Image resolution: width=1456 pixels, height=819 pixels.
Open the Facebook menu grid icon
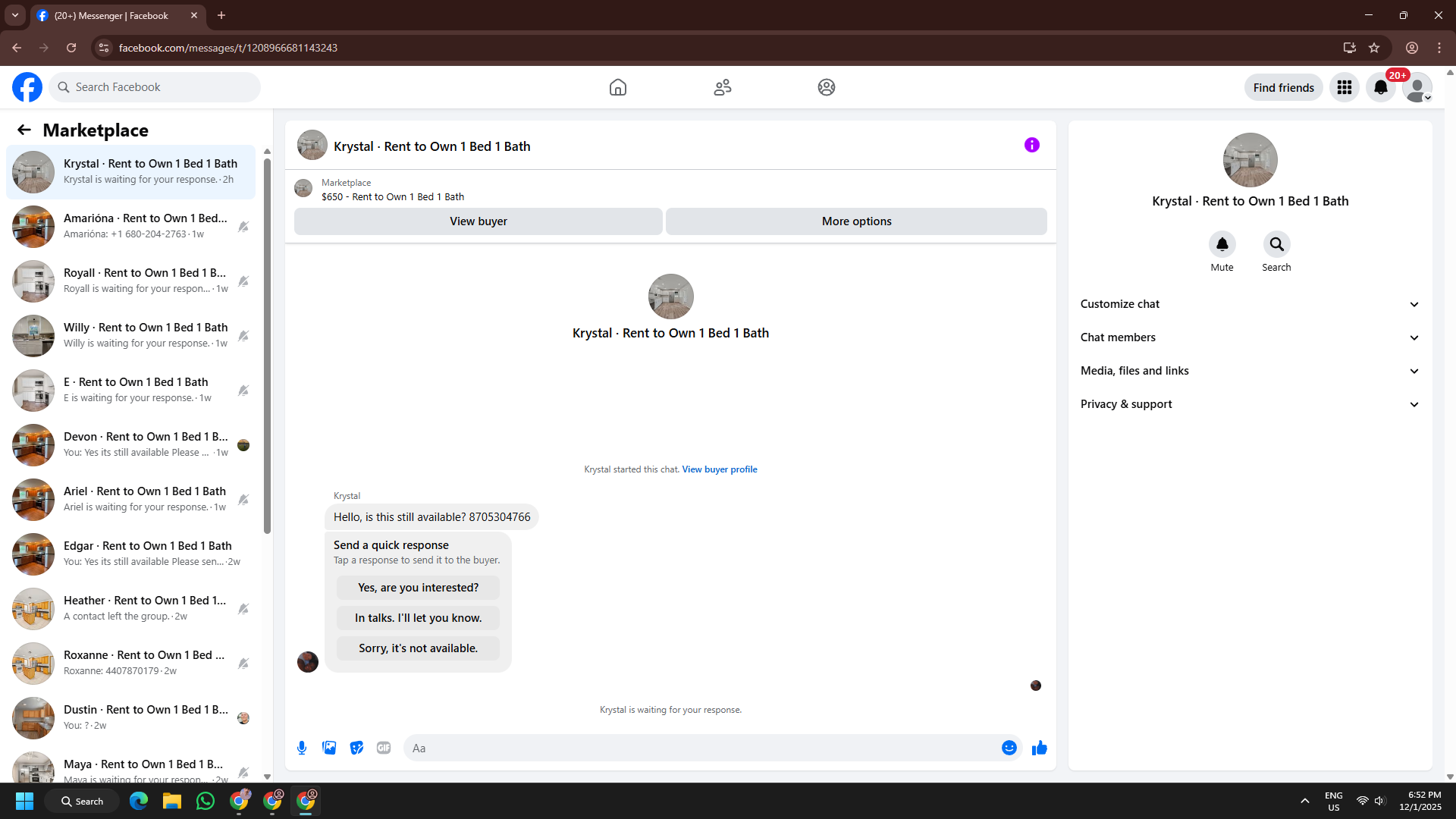point(1345,87)
